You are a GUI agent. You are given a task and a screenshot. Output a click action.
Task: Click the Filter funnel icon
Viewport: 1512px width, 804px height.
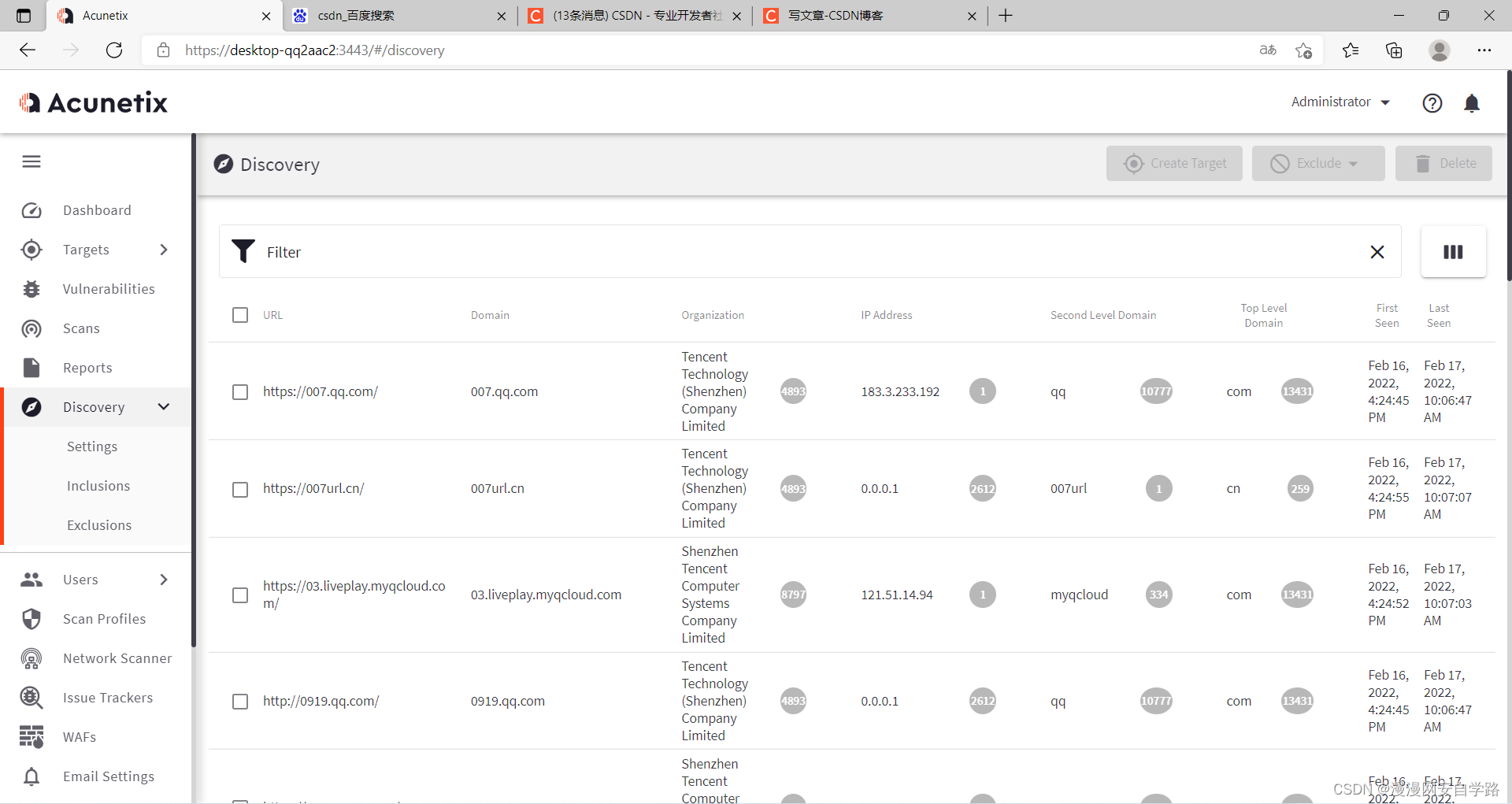(x=243, y=251)
